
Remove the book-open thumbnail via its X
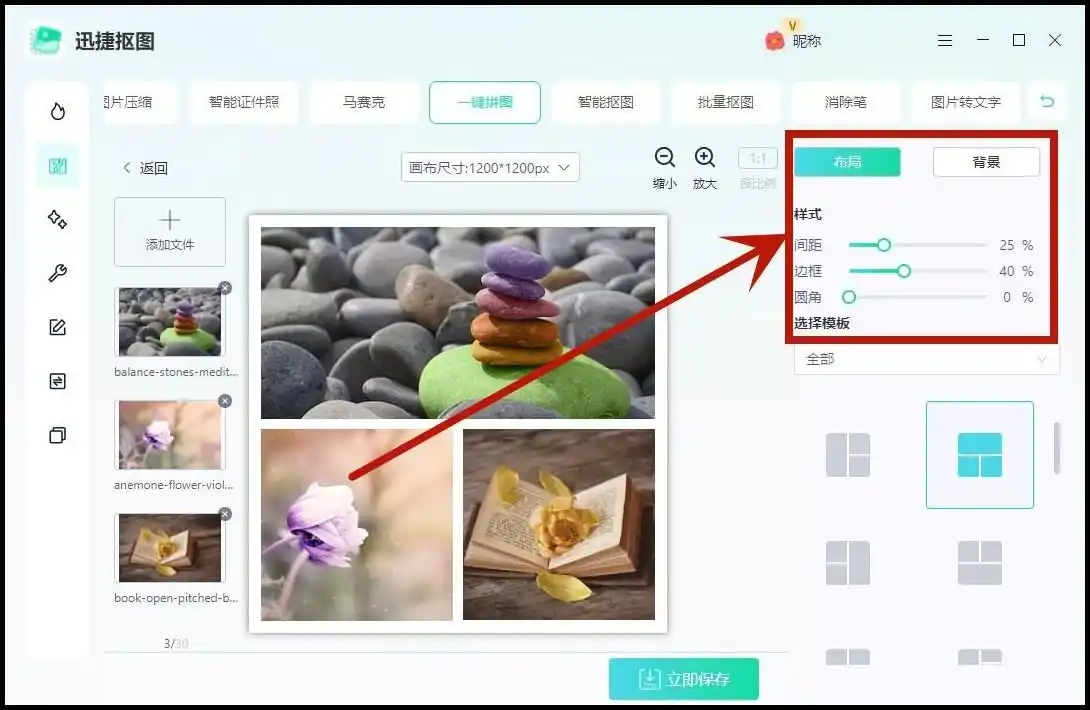[x=224, y=514]
